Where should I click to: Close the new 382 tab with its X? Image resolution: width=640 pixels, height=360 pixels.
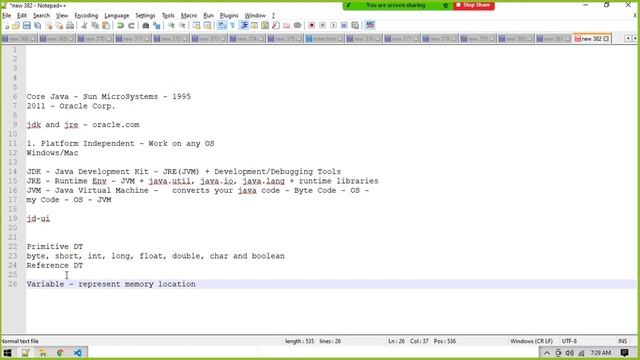[606, 39]
